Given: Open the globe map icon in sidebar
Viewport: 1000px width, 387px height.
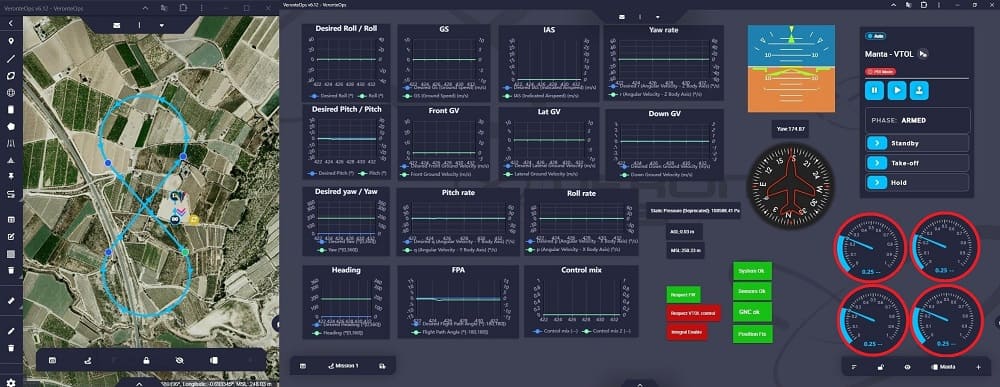Looking at the screenshot, I should point(11,92).
